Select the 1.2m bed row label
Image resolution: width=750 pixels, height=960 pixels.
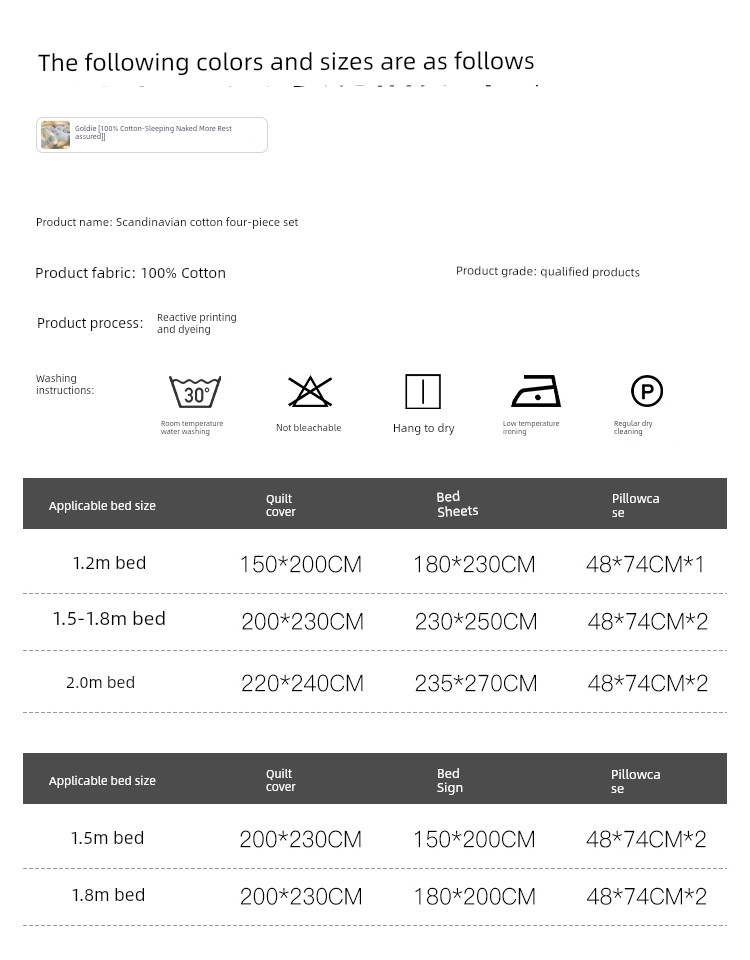click(x=109, y=563)
